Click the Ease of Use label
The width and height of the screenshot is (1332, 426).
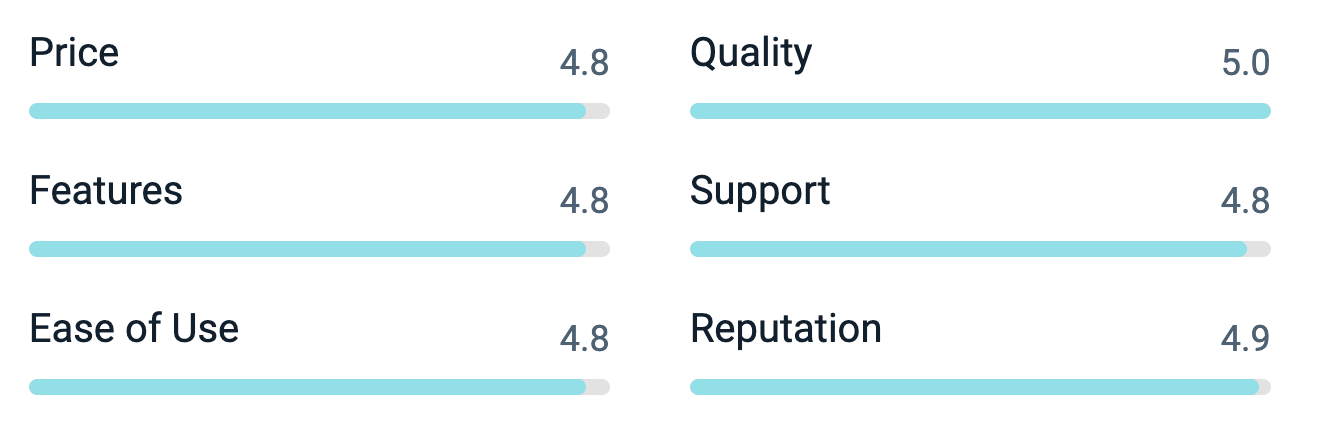[134, 328]
